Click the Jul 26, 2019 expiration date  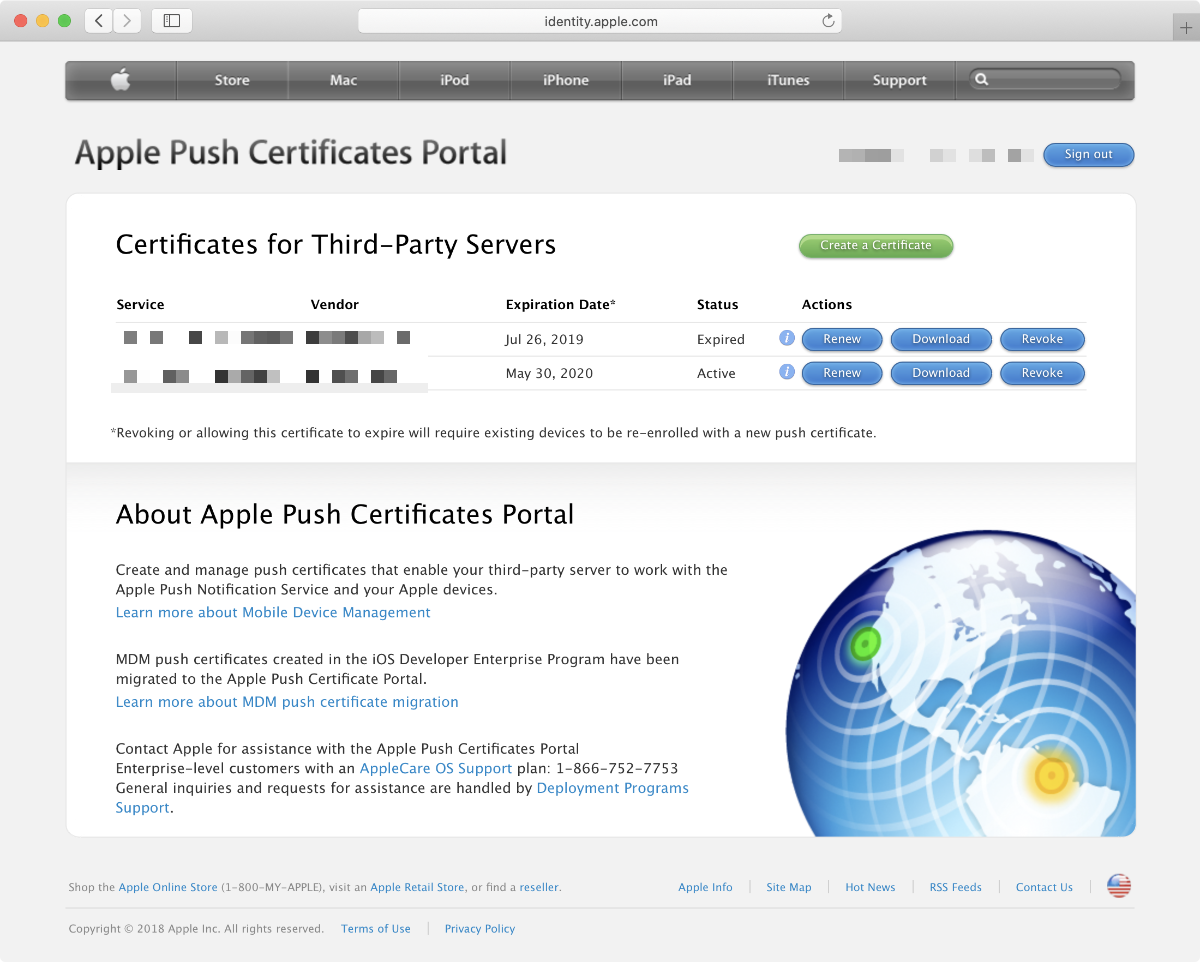544,339
